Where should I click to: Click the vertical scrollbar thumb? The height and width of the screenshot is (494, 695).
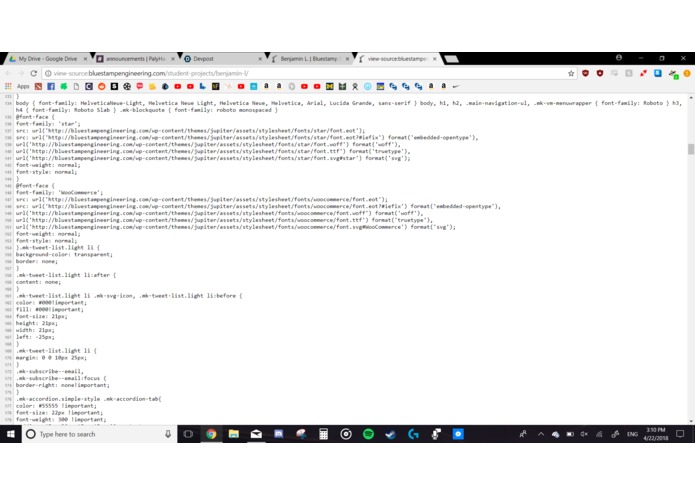tap(691, 149)
